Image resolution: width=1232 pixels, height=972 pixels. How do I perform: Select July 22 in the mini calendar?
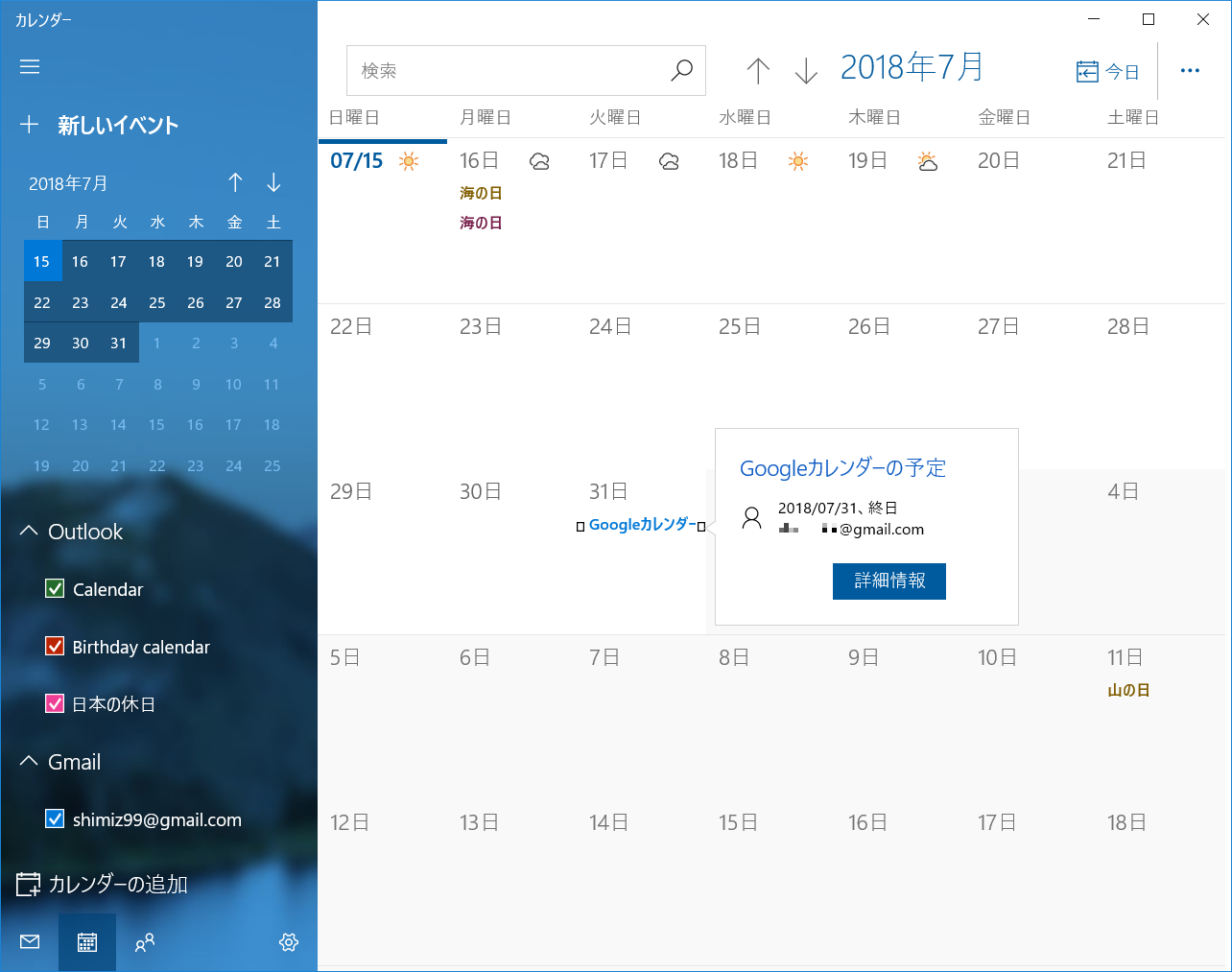tap(42, 301)
